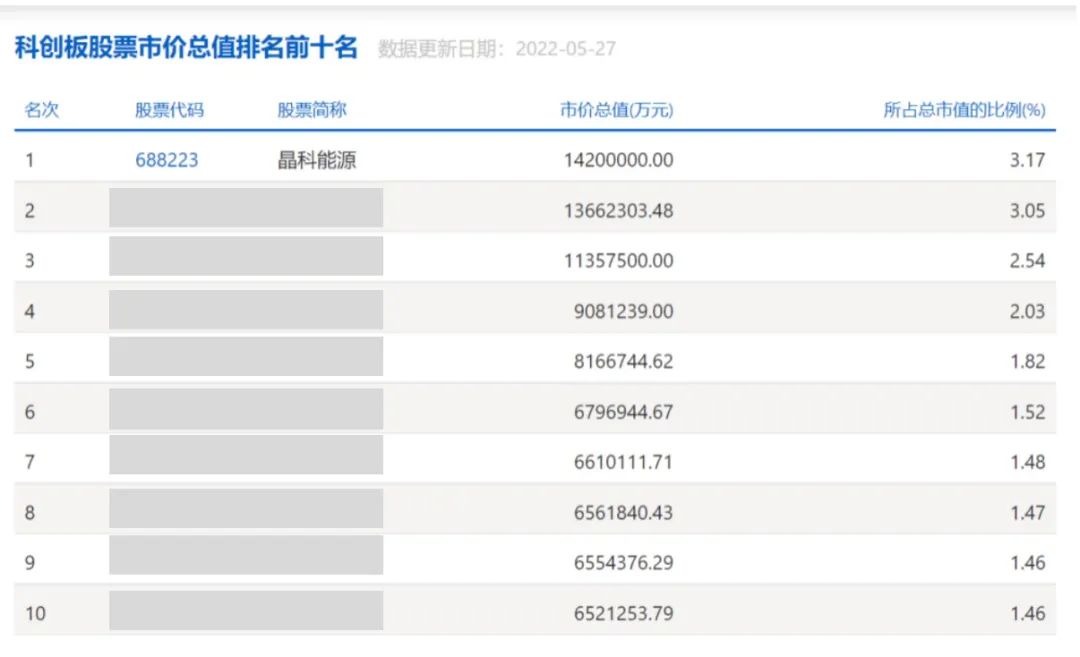Click the 科创板股票市价总值排名前十名 title
The width and height of the screenshot is (1080, 657).
[186, 48]
